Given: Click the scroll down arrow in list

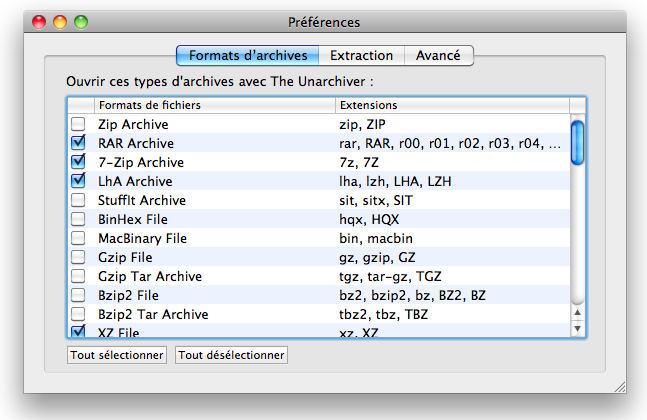Looking at the screenshot, I should pyautogui.click(x=577, y=328).
